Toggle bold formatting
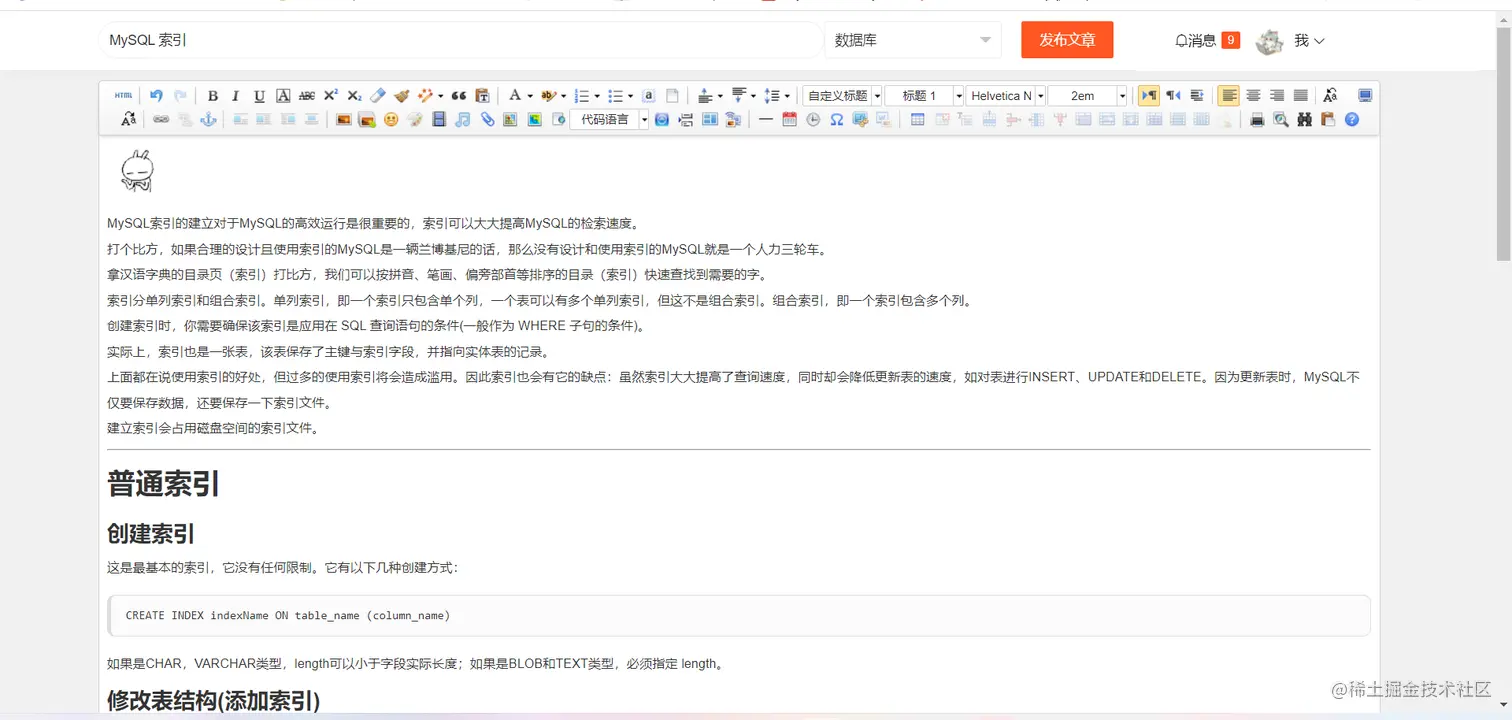The height and width of the screenshot is (720, 1512). (x=212, y=95)
